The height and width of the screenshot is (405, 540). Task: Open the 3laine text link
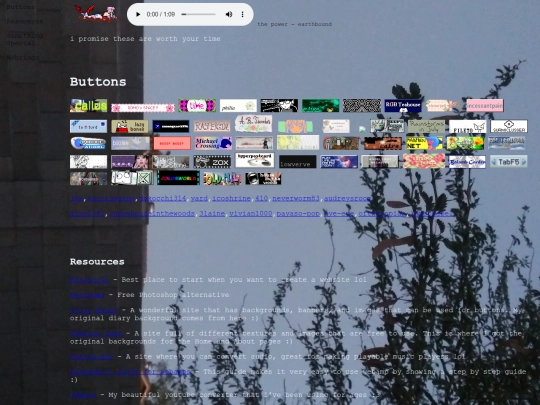tap(212, 214)
